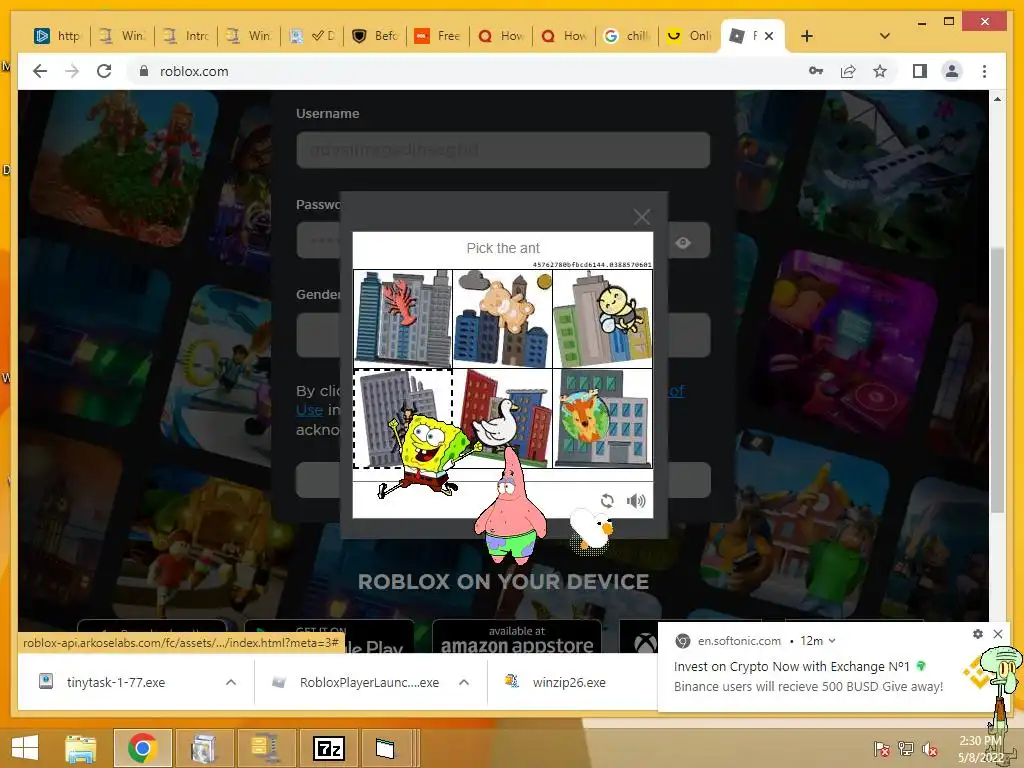Screen dimensions: 1024x768
Task: Restart the captcha challenge
Action: point(607,501)
